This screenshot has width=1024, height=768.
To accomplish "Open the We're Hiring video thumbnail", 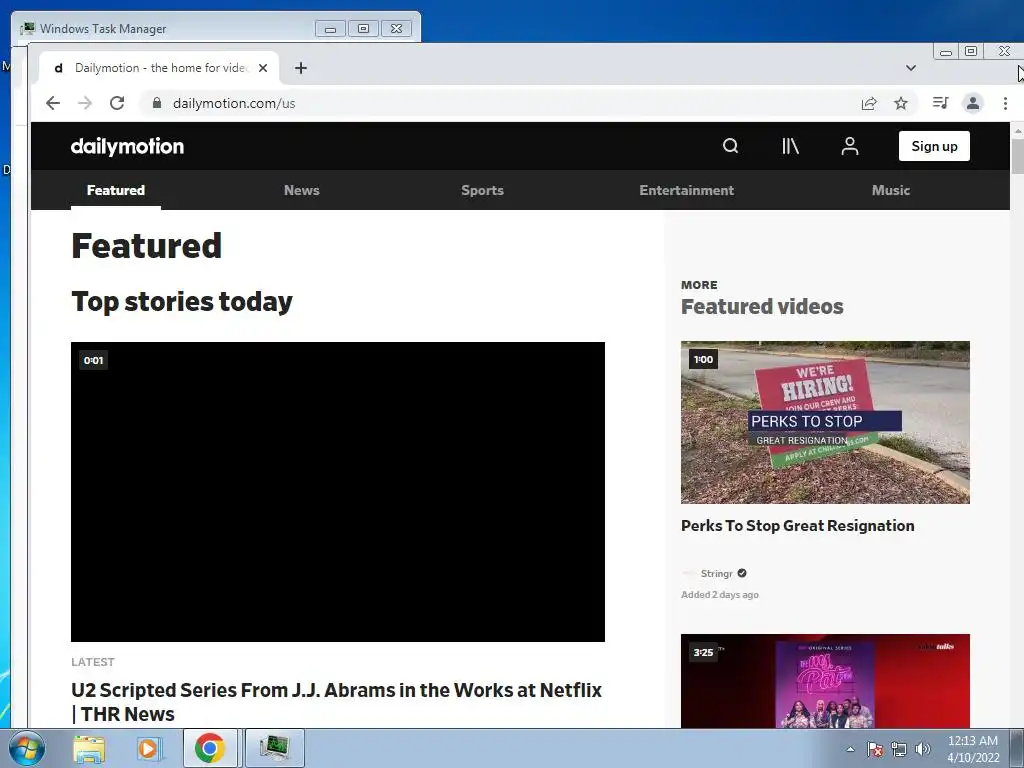I will point(825,422).
